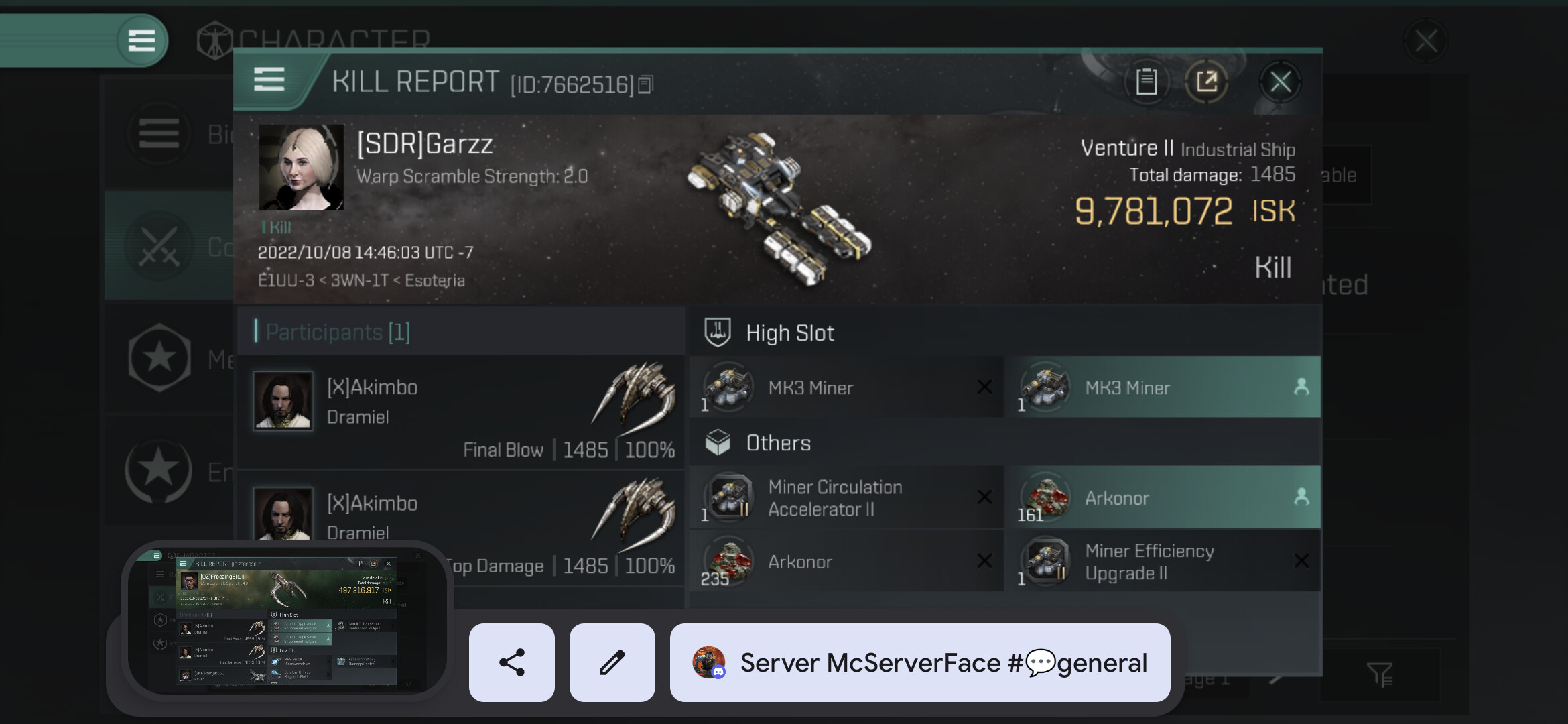Open the clipboard icon in report header
Screen dimensions: 1568x724
(1147, 82)
